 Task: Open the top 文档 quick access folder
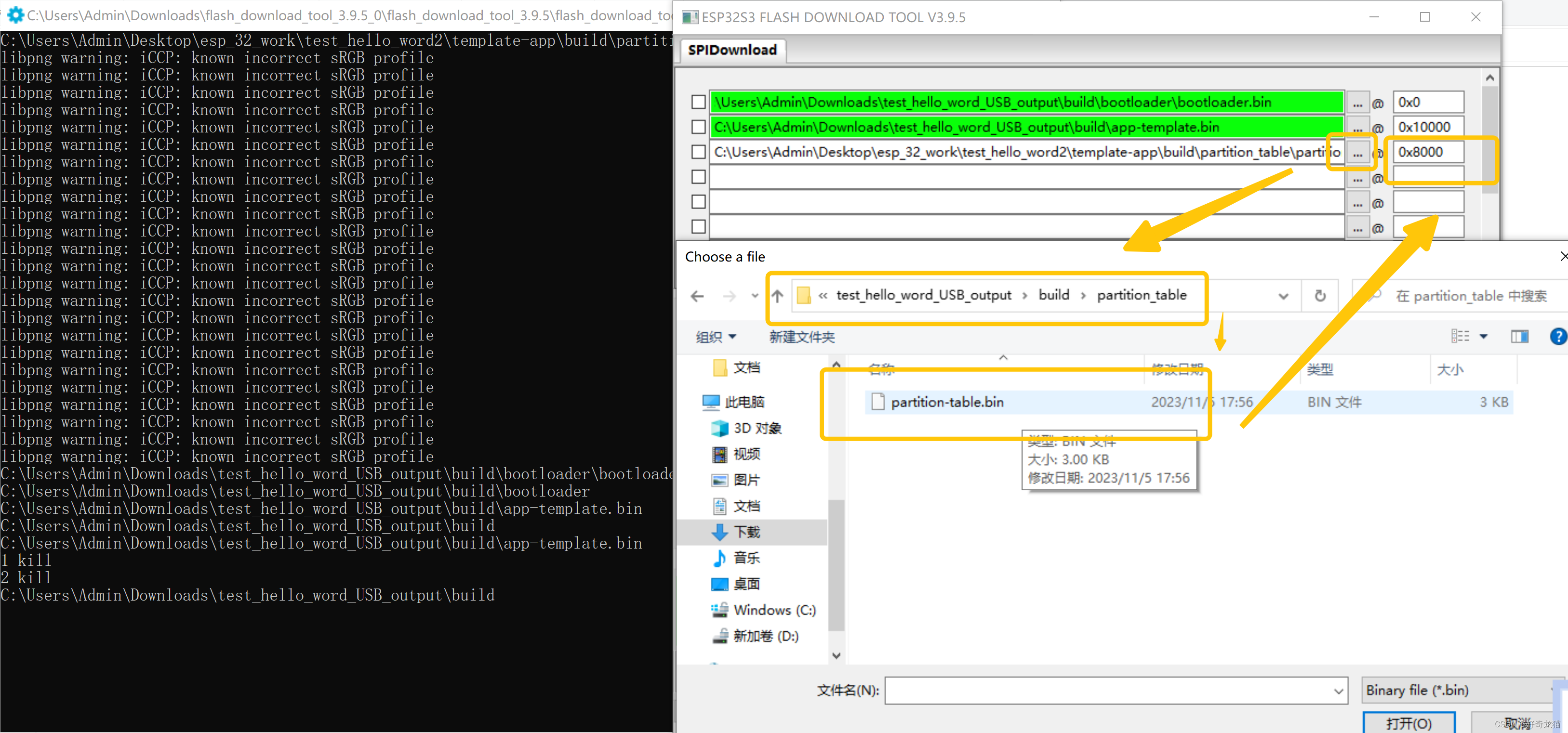(x=736, y=367)
